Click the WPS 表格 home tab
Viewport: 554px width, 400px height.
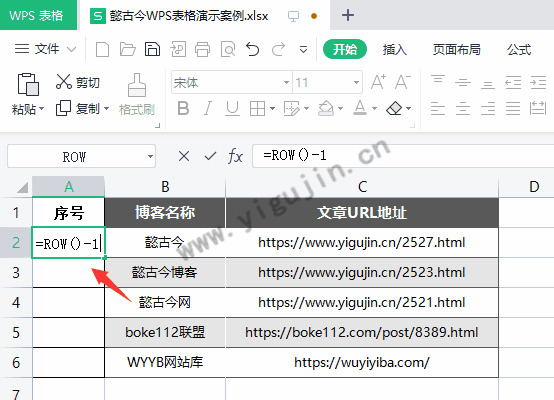pos(38,15)
